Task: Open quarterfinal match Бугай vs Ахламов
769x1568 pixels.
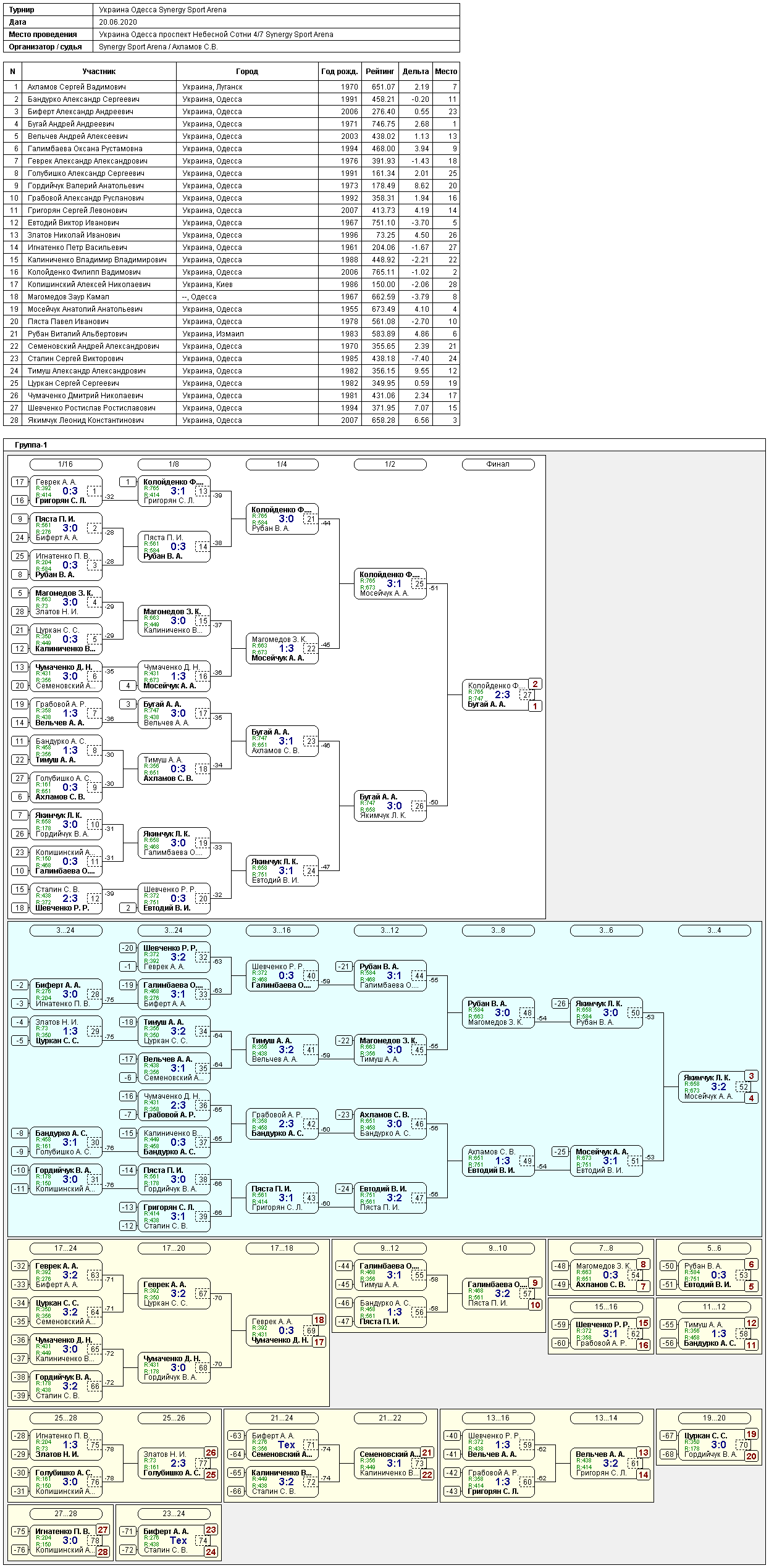Action: [282, 741]
